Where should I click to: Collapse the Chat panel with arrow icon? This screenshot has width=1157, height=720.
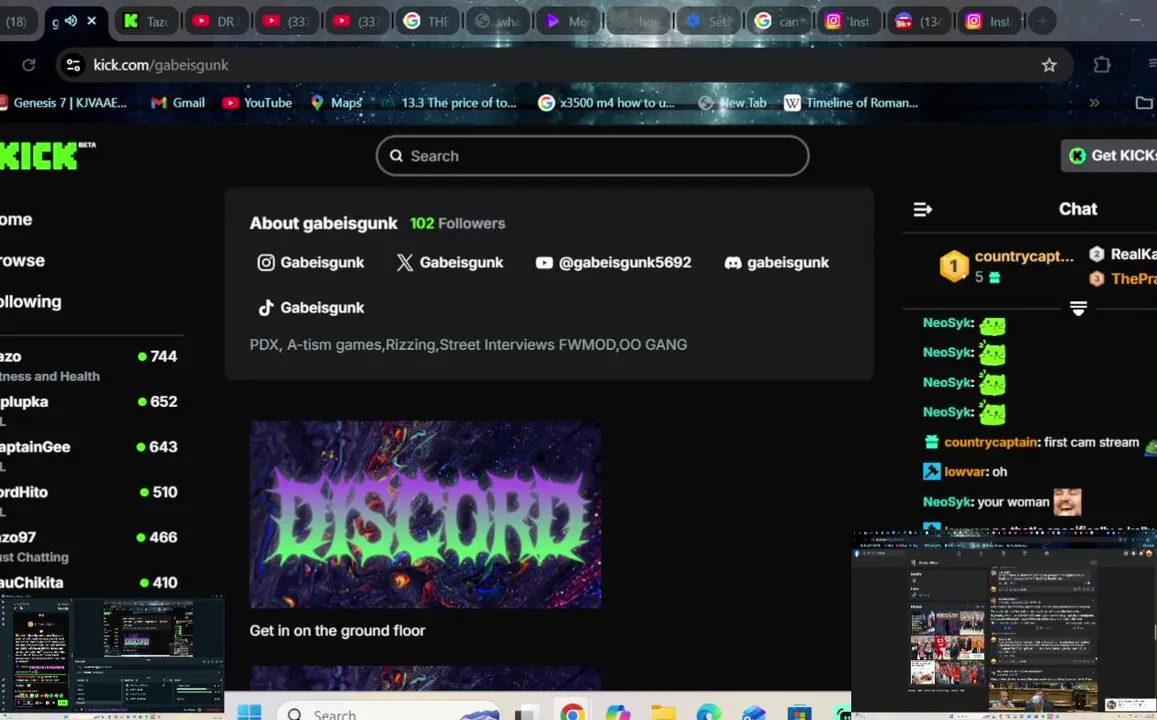tap(922, 210)
